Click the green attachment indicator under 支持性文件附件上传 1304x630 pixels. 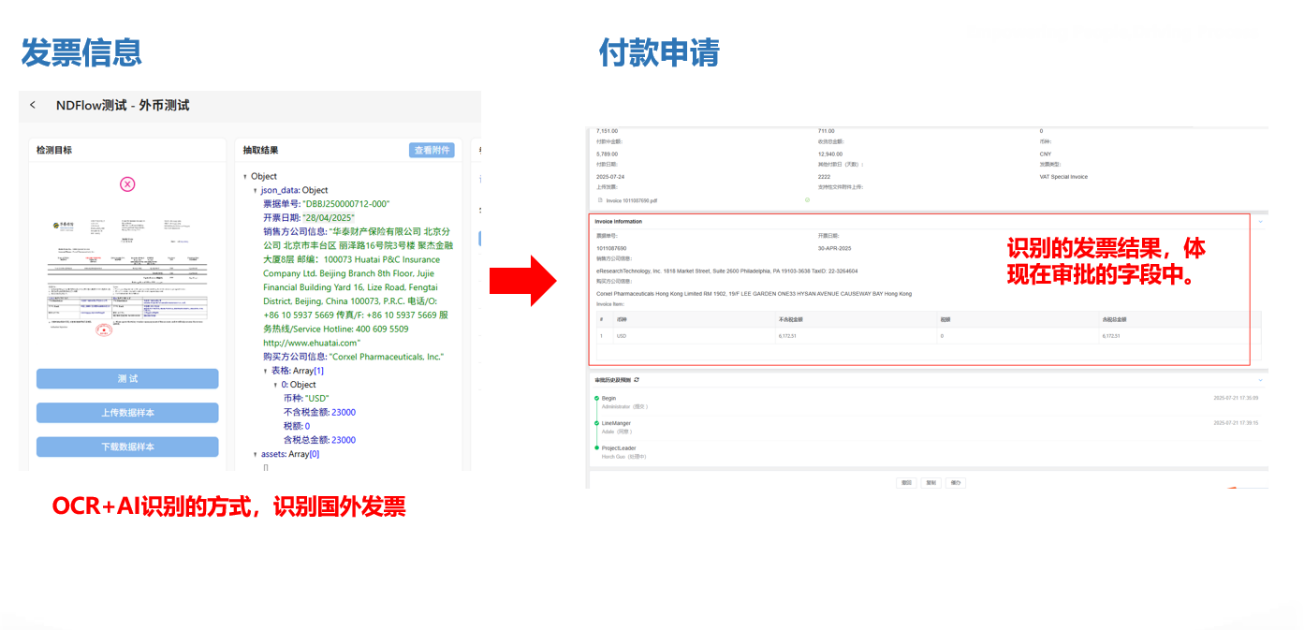pyautogui.click(x=807, y=199)
